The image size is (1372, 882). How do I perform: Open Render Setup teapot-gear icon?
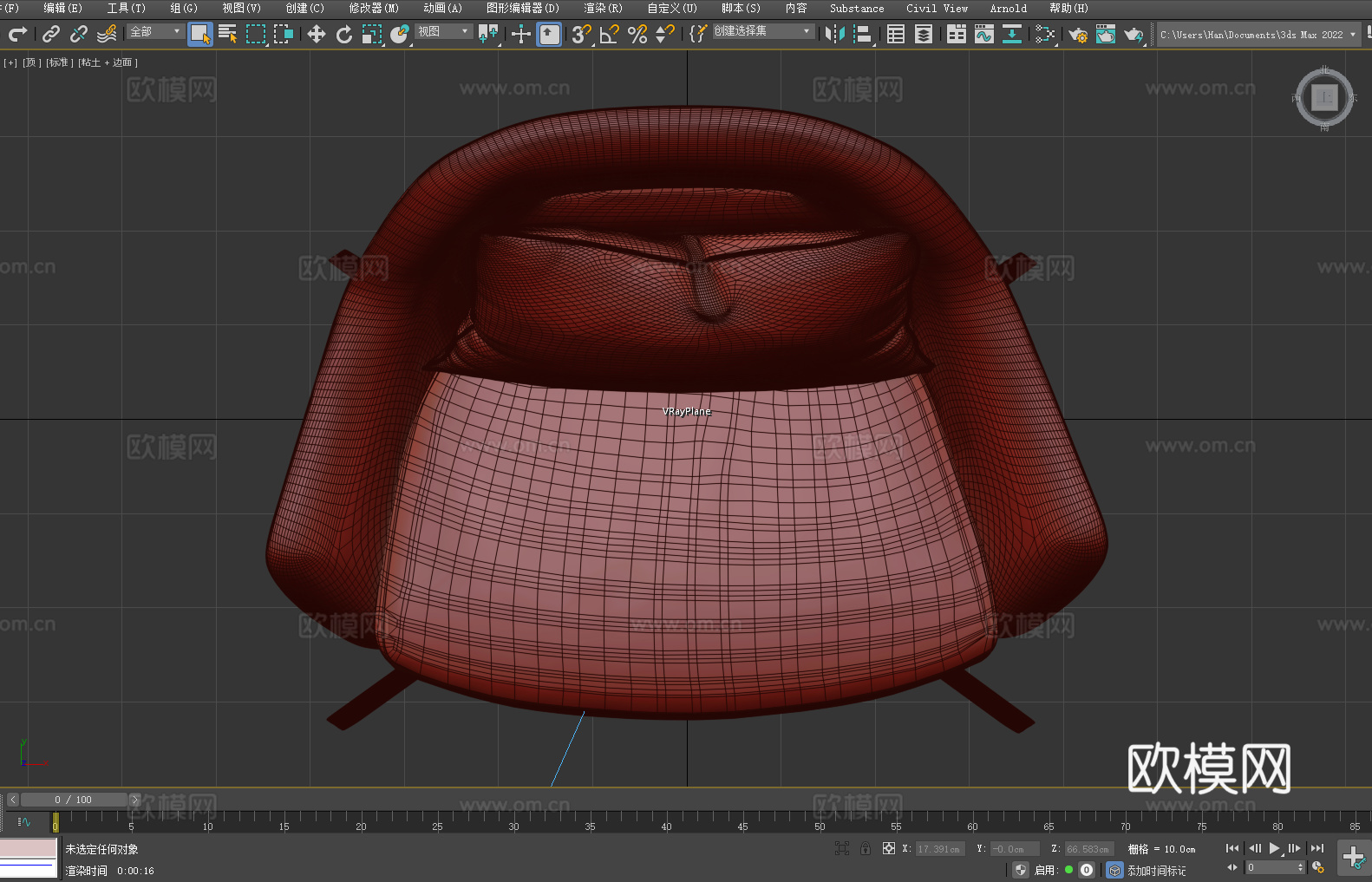[x=1078, y=34]
